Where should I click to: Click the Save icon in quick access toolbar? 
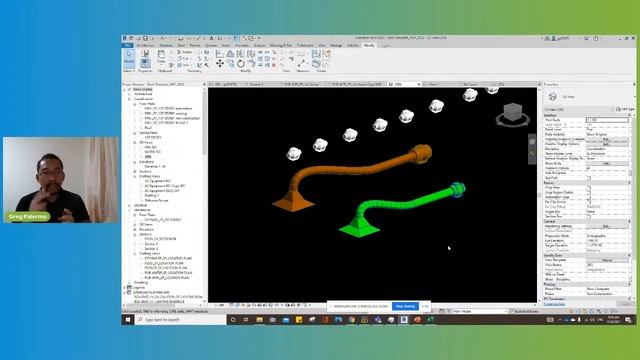click(x=145, y=38)
